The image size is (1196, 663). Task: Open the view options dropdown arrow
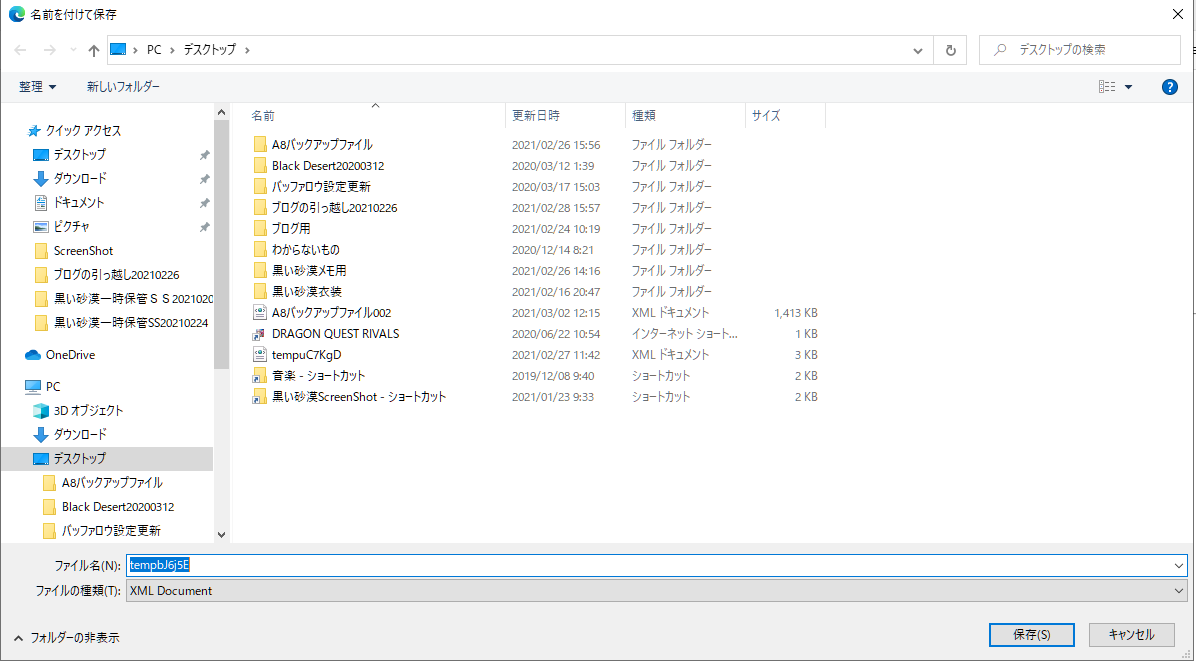1128,87
